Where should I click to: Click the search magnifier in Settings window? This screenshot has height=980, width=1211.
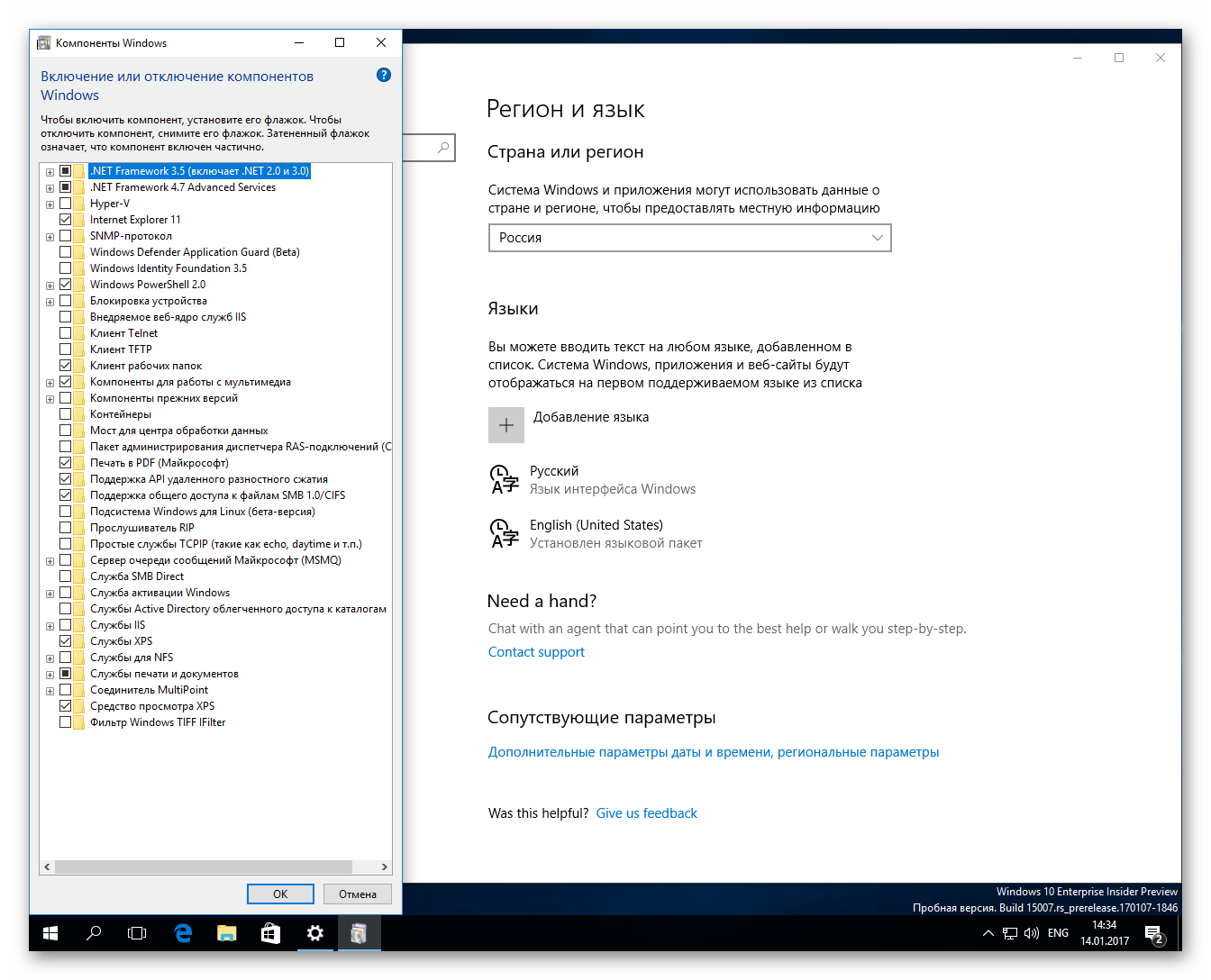click(x=443, y=148)
